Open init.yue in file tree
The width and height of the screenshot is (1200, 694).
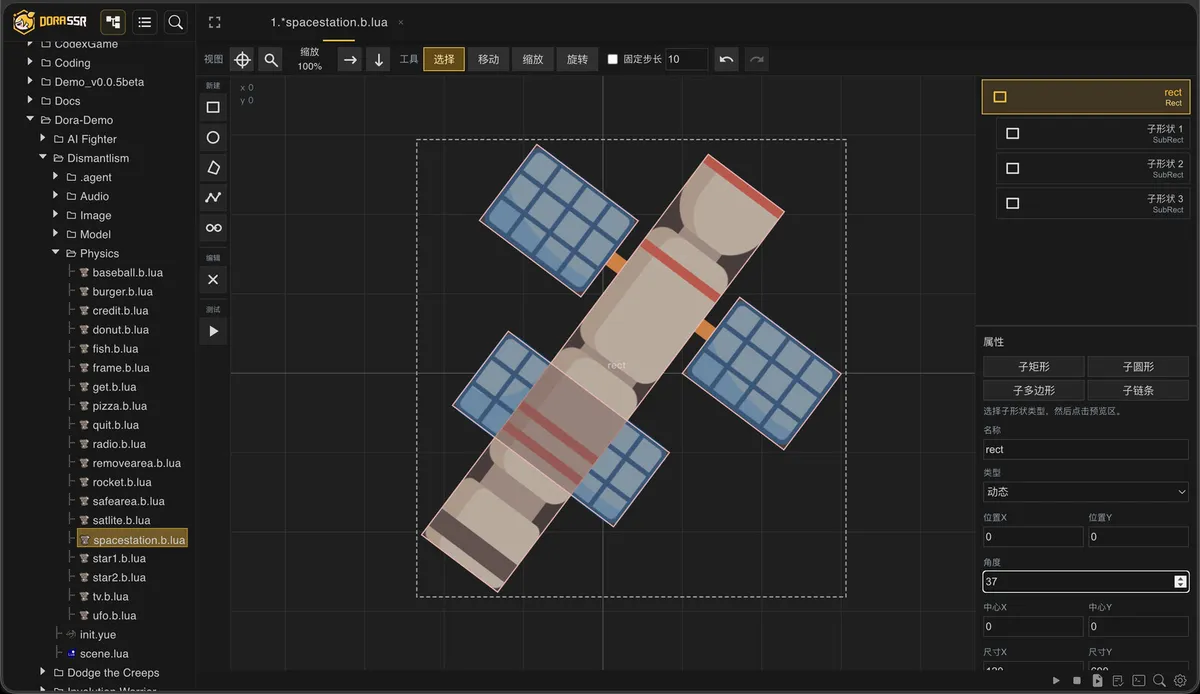click(98, 635)
